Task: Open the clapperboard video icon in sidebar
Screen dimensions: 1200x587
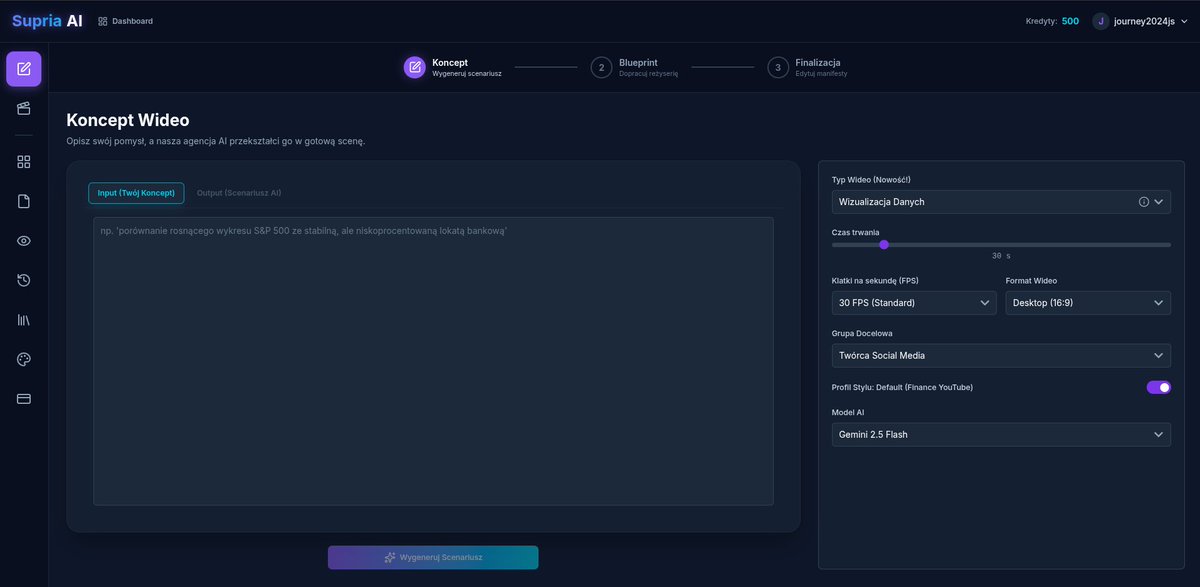Action: point(24,108)
